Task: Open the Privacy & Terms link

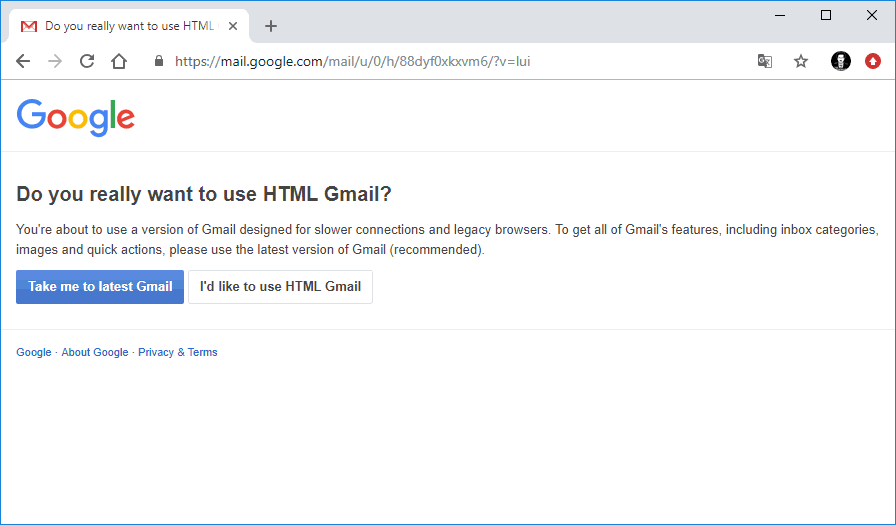Action: [x=178, y=353]
